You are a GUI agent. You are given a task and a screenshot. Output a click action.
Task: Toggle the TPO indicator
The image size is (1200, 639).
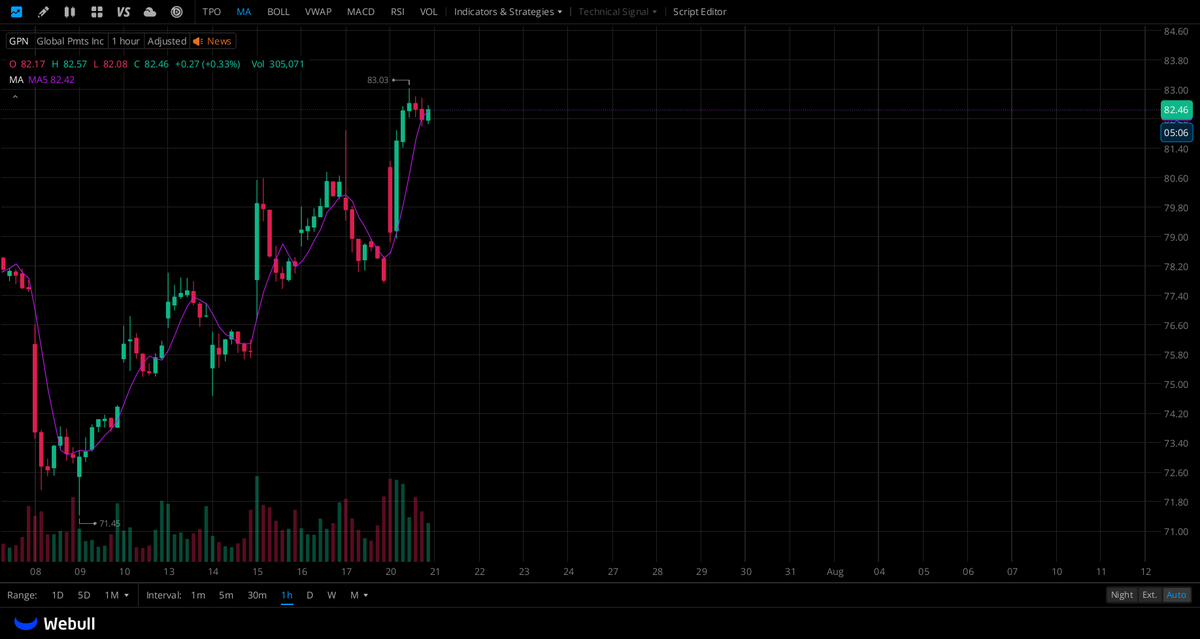tap(211, 12)
